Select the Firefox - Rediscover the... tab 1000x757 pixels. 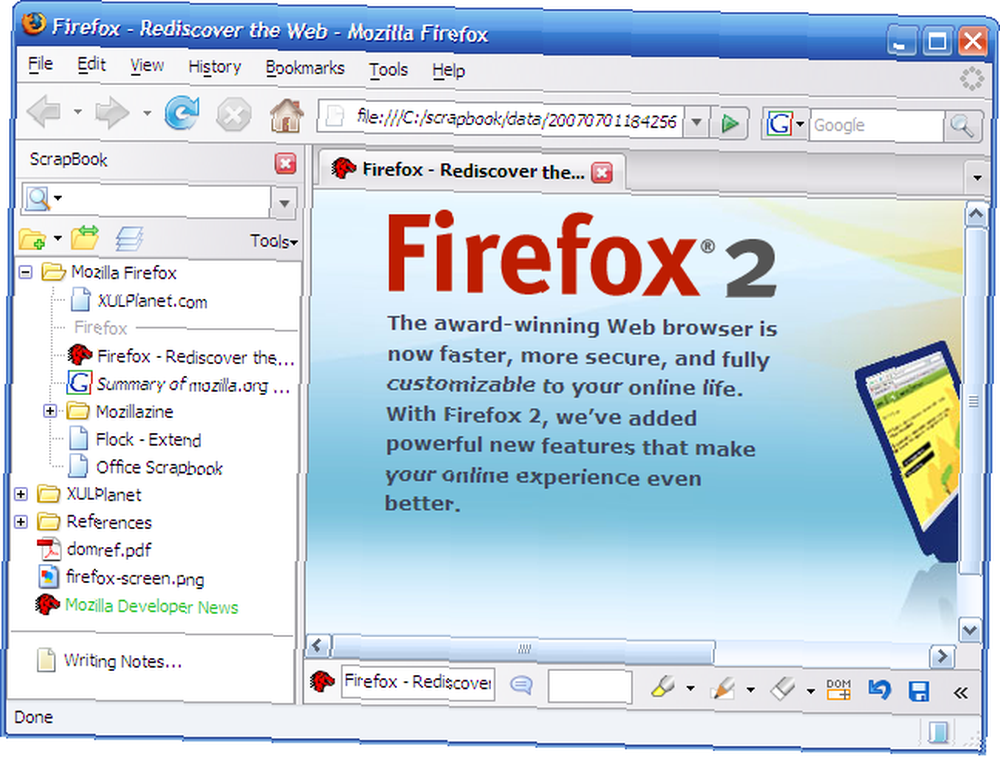[471, 171]
